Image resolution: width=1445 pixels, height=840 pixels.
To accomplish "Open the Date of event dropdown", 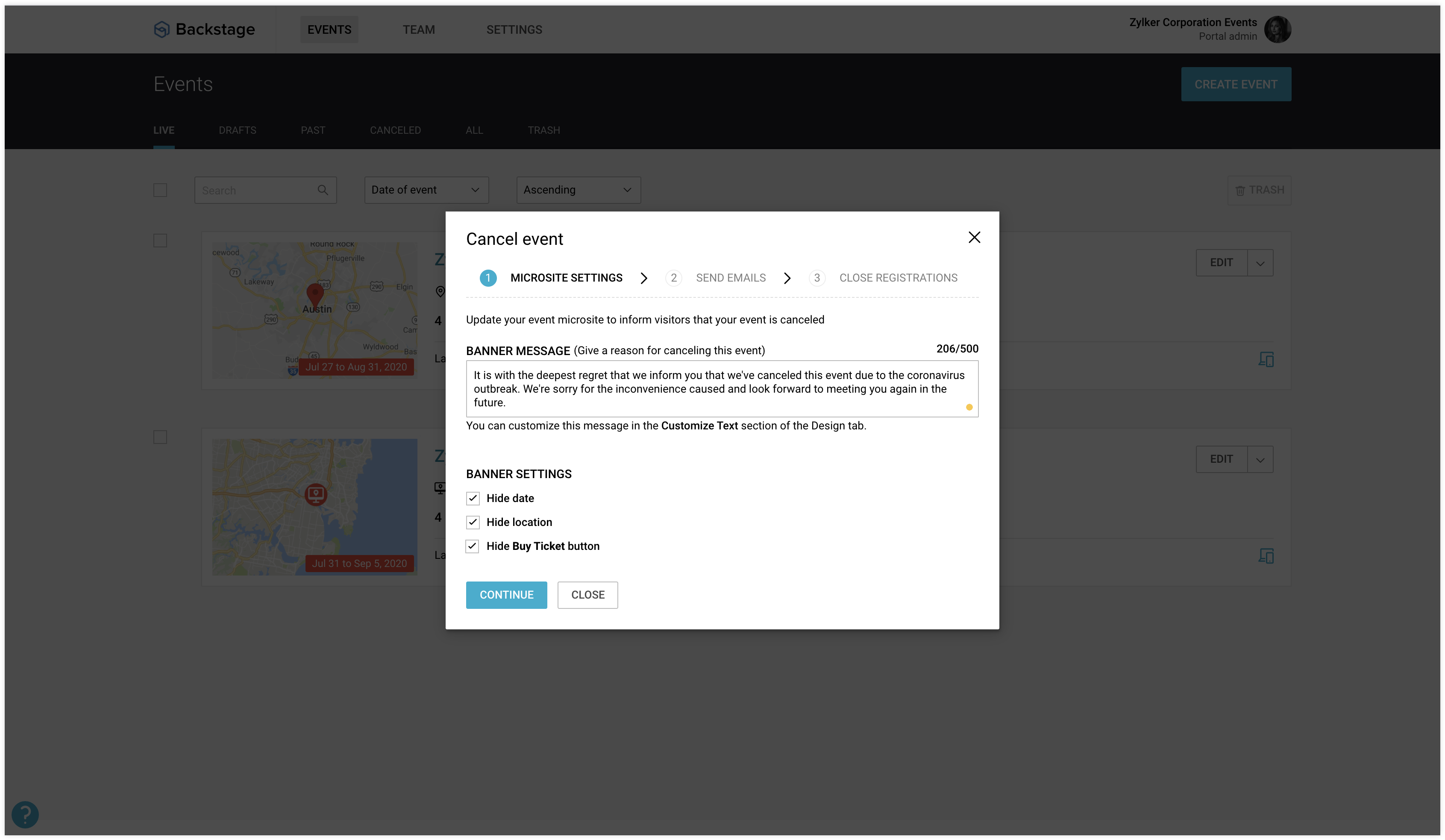I will coord(426,190).
